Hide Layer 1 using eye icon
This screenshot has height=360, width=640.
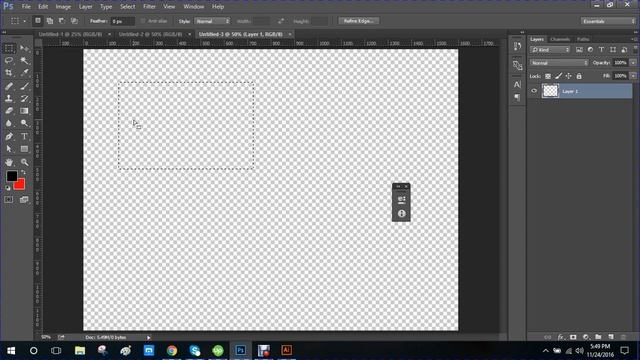[534, 91]
